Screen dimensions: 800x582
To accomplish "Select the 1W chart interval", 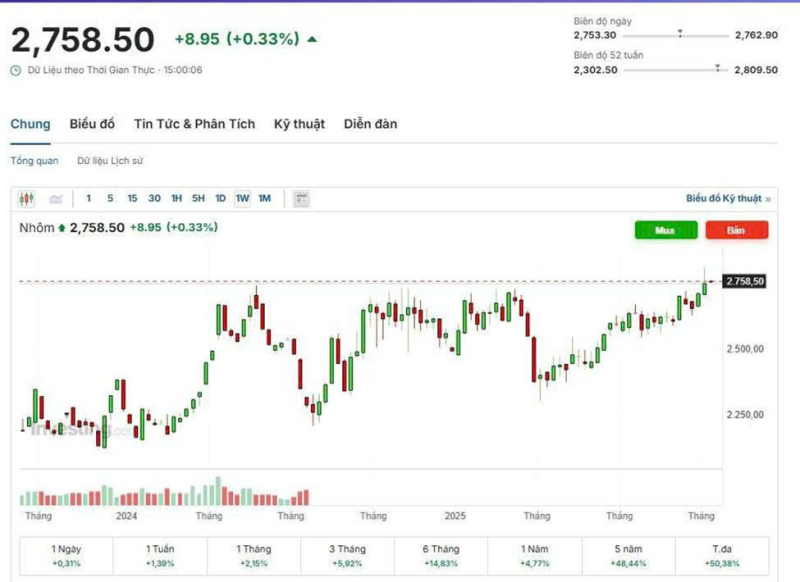I will 242,198.
